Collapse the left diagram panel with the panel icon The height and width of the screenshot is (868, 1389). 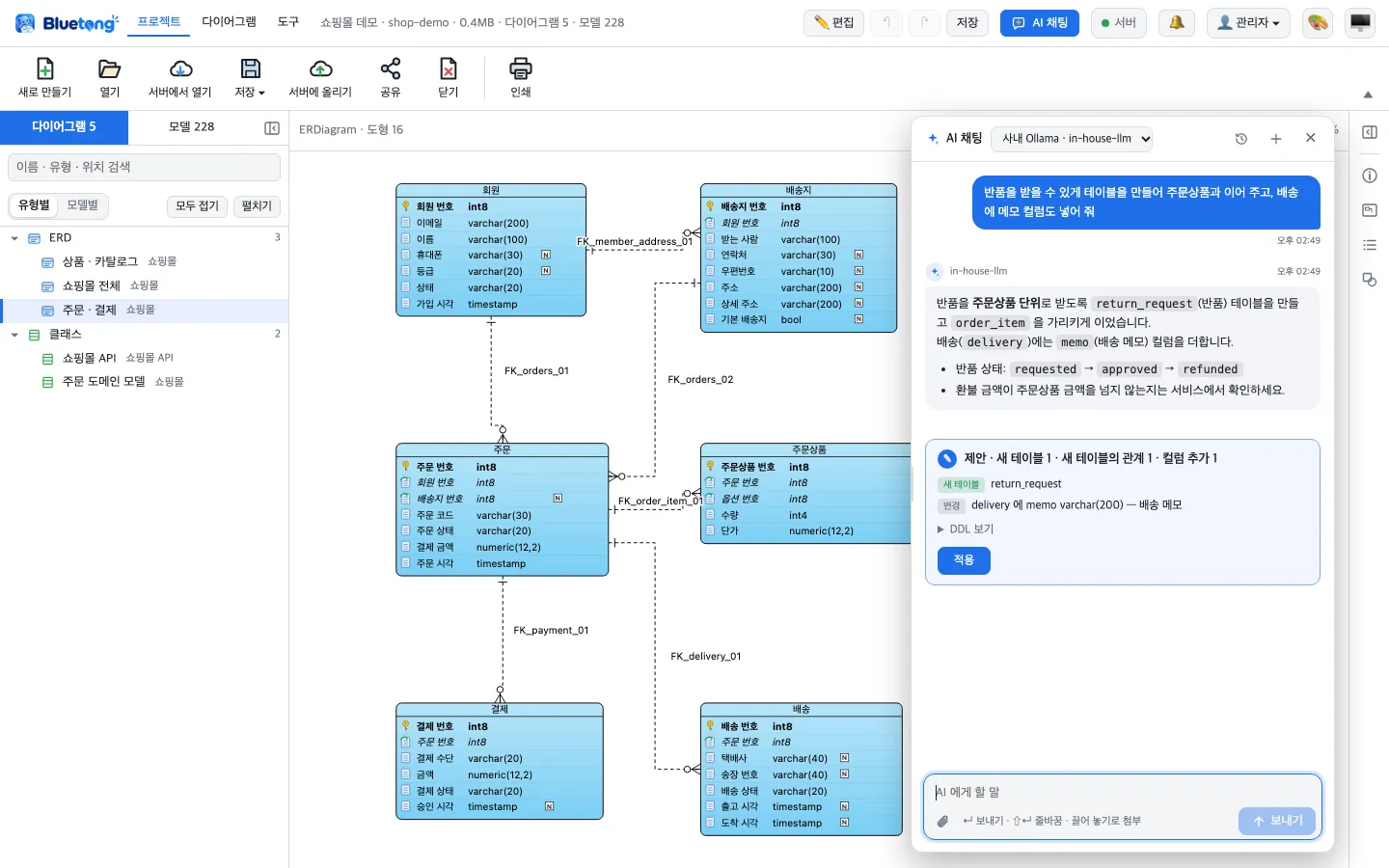coord(272,128)
